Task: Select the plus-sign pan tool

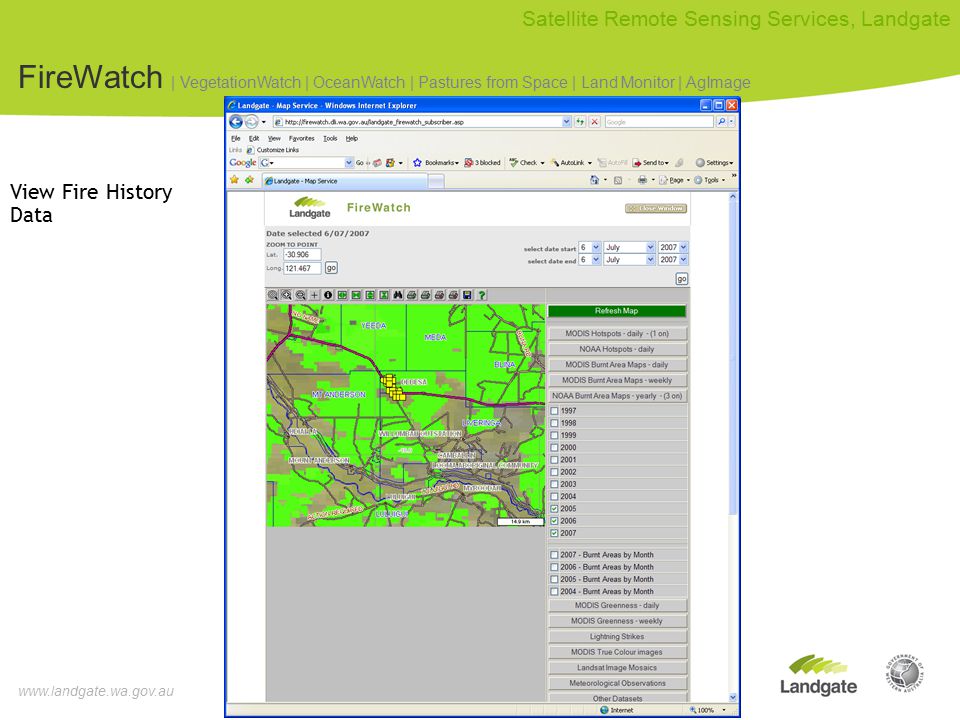Action: [314, 295]
